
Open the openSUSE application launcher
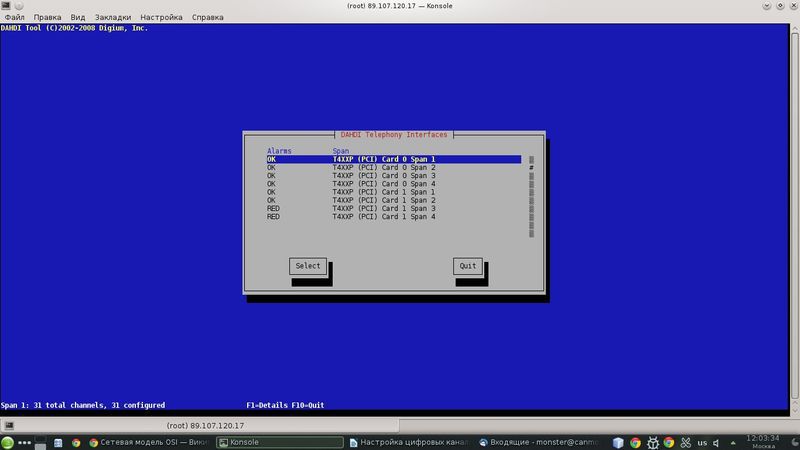click(8, 442)
